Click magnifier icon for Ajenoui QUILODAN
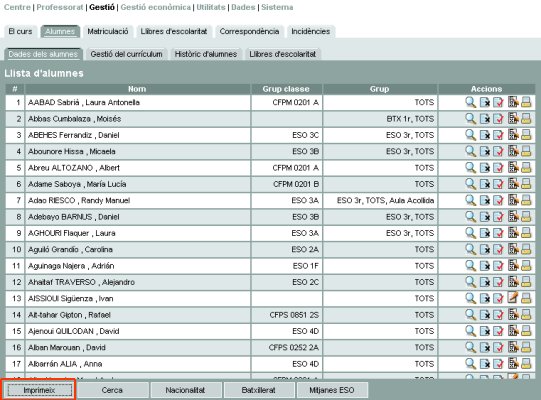 (470, 331)
